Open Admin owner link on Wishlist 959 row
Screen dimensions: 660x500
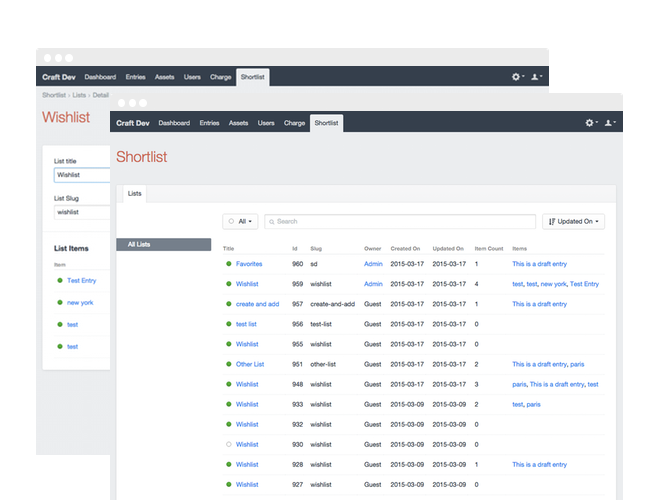373,284
